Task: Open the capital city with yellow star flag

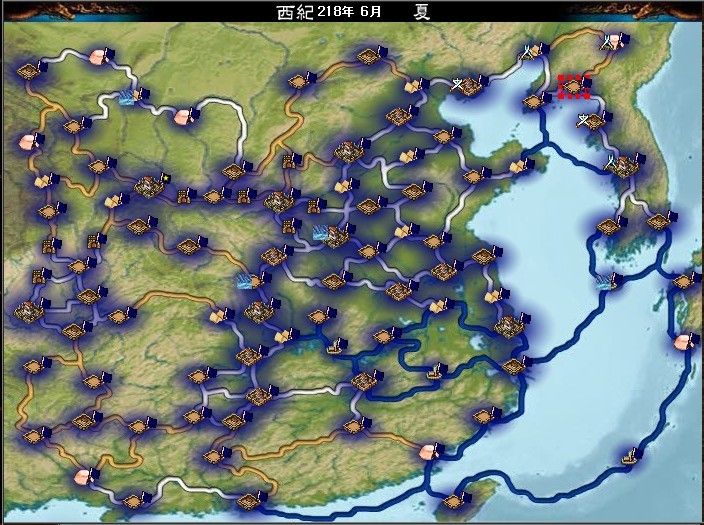Action: (x=148, y=185)
